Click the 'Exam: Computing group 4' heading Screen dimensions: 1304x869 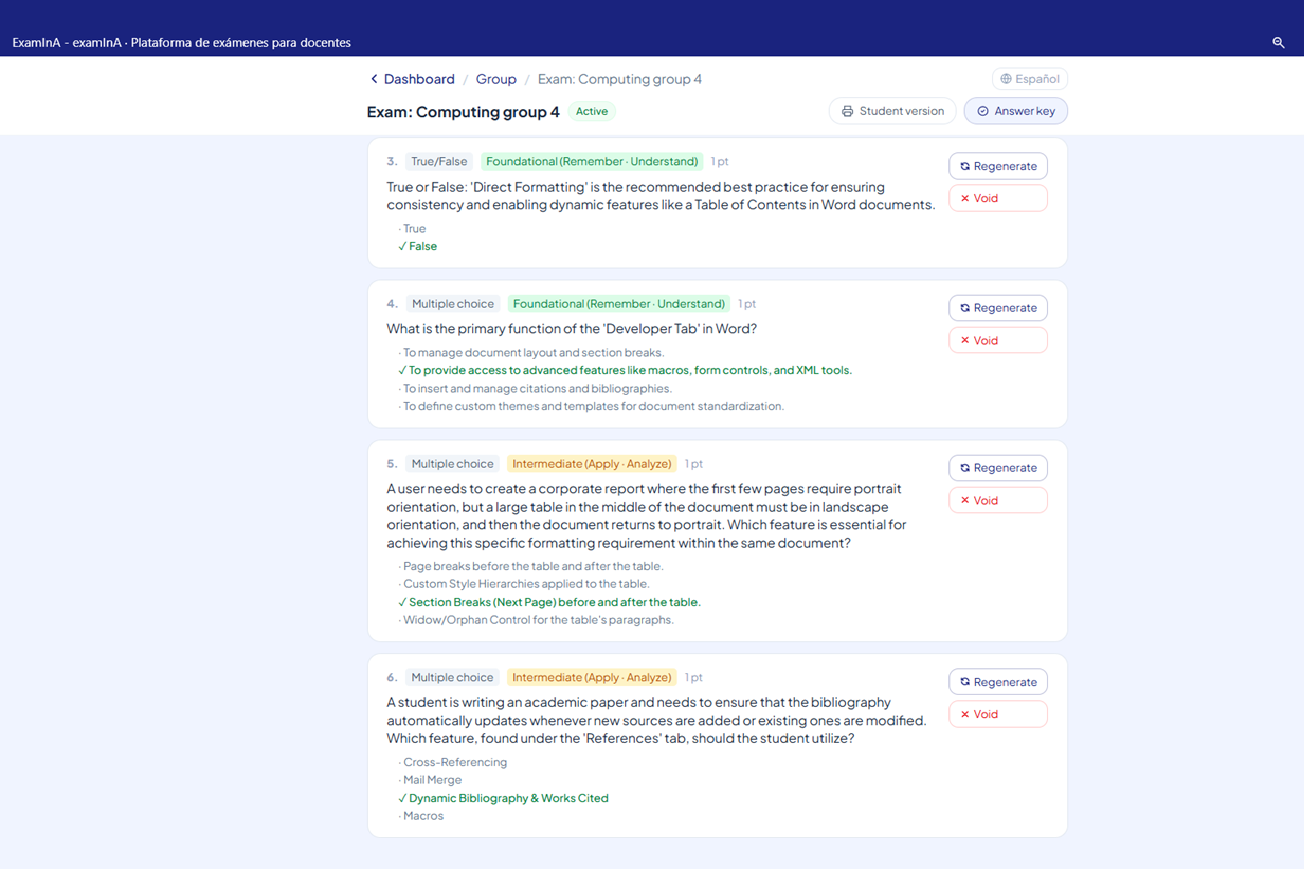(463, 112)
